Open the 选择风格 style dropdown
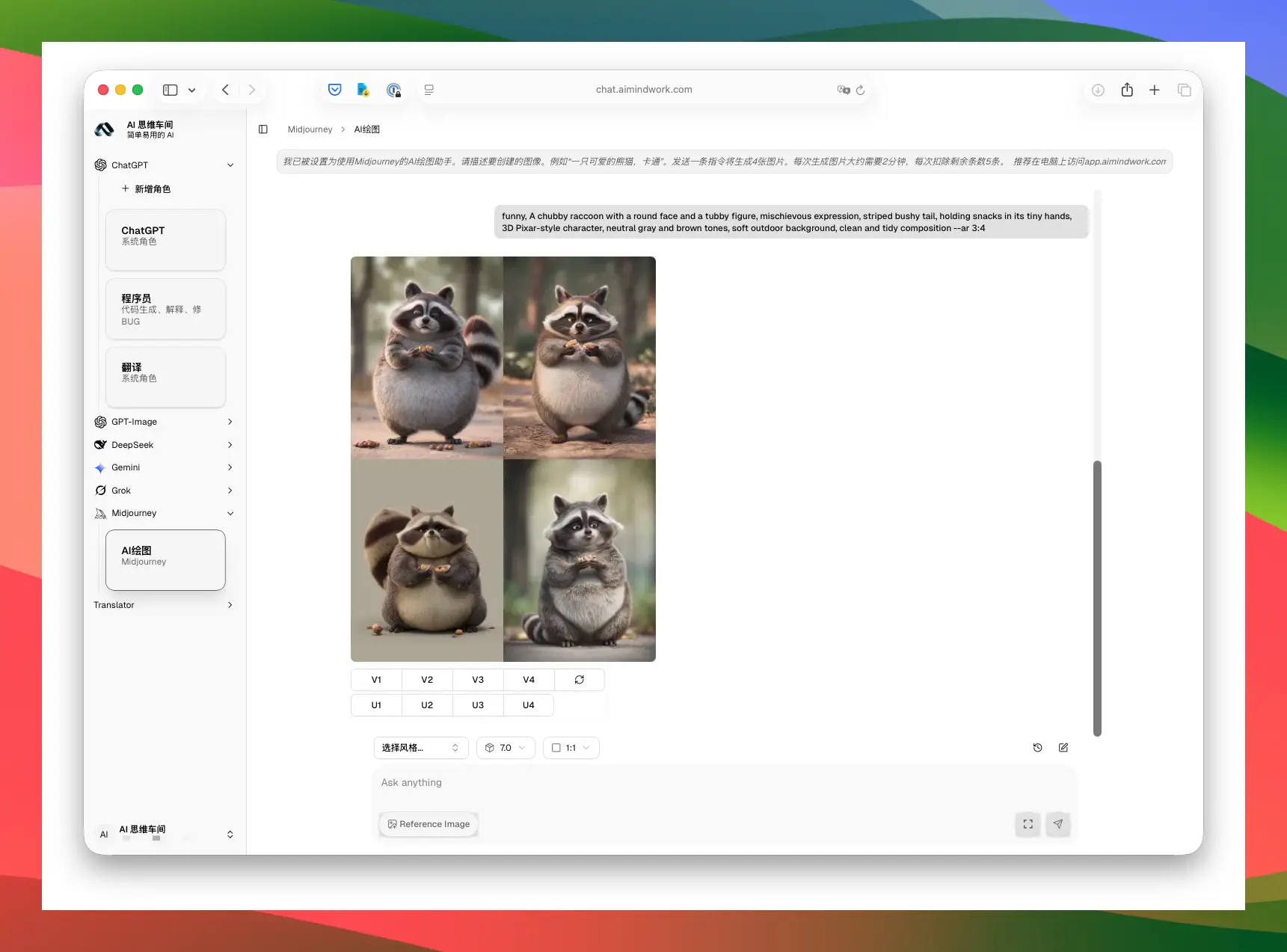Viewport: 1287px width, 952px height. coord(421,748)
